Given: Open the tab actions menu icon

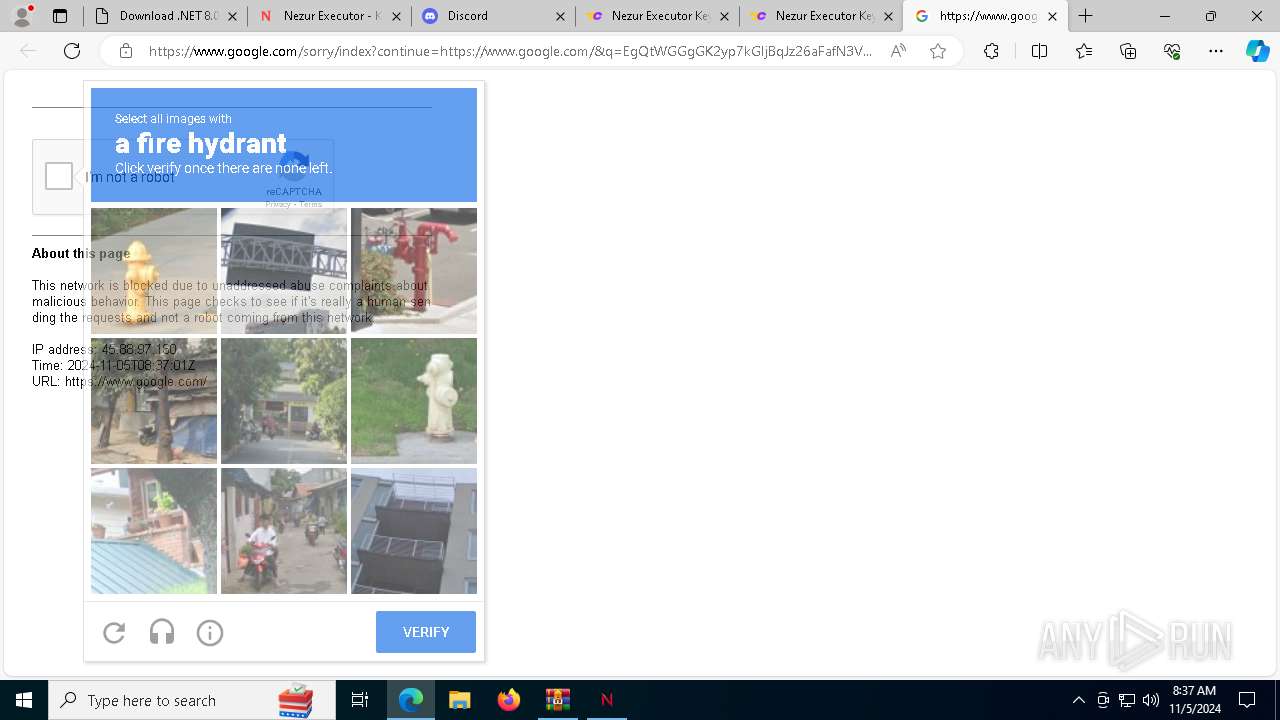Looking at the screenshot, I should tap(60, 16).
